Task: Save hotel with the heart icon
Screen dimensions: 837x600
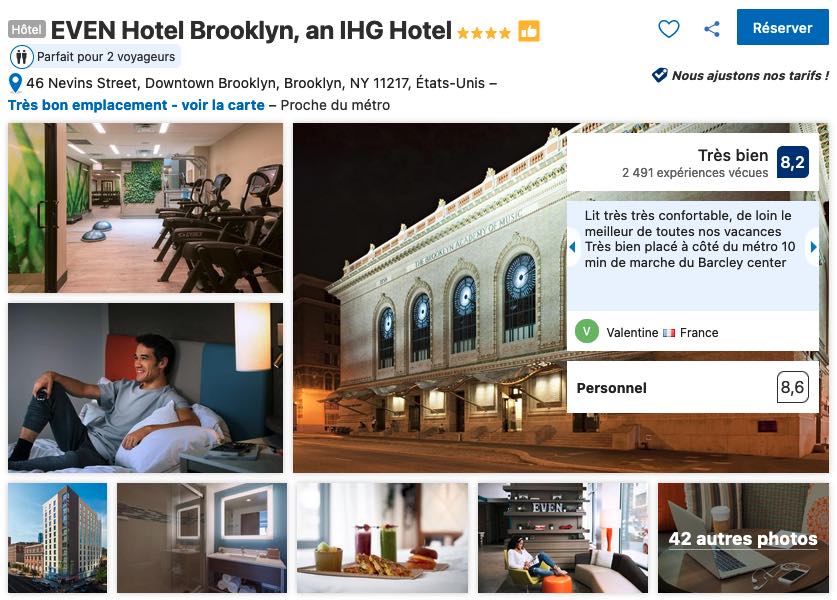Action: (x=668, y=29)
